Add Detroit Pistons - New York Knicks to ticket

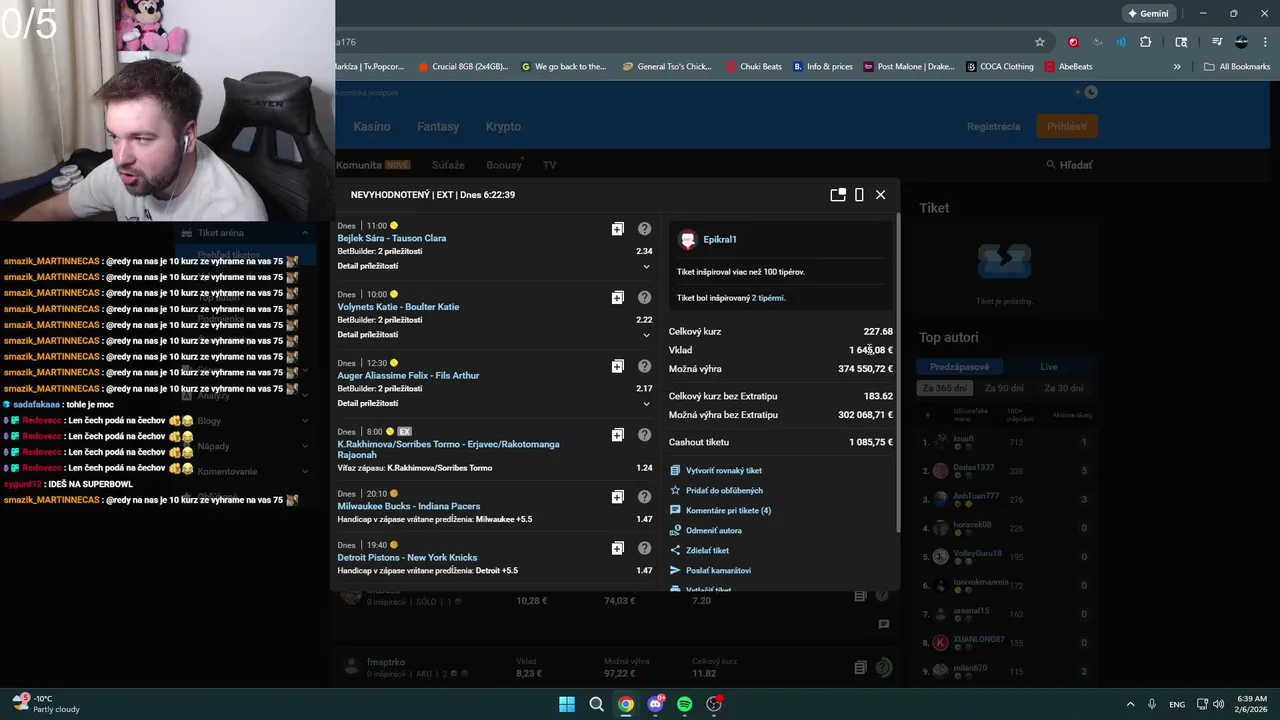(x=618, y=548)
